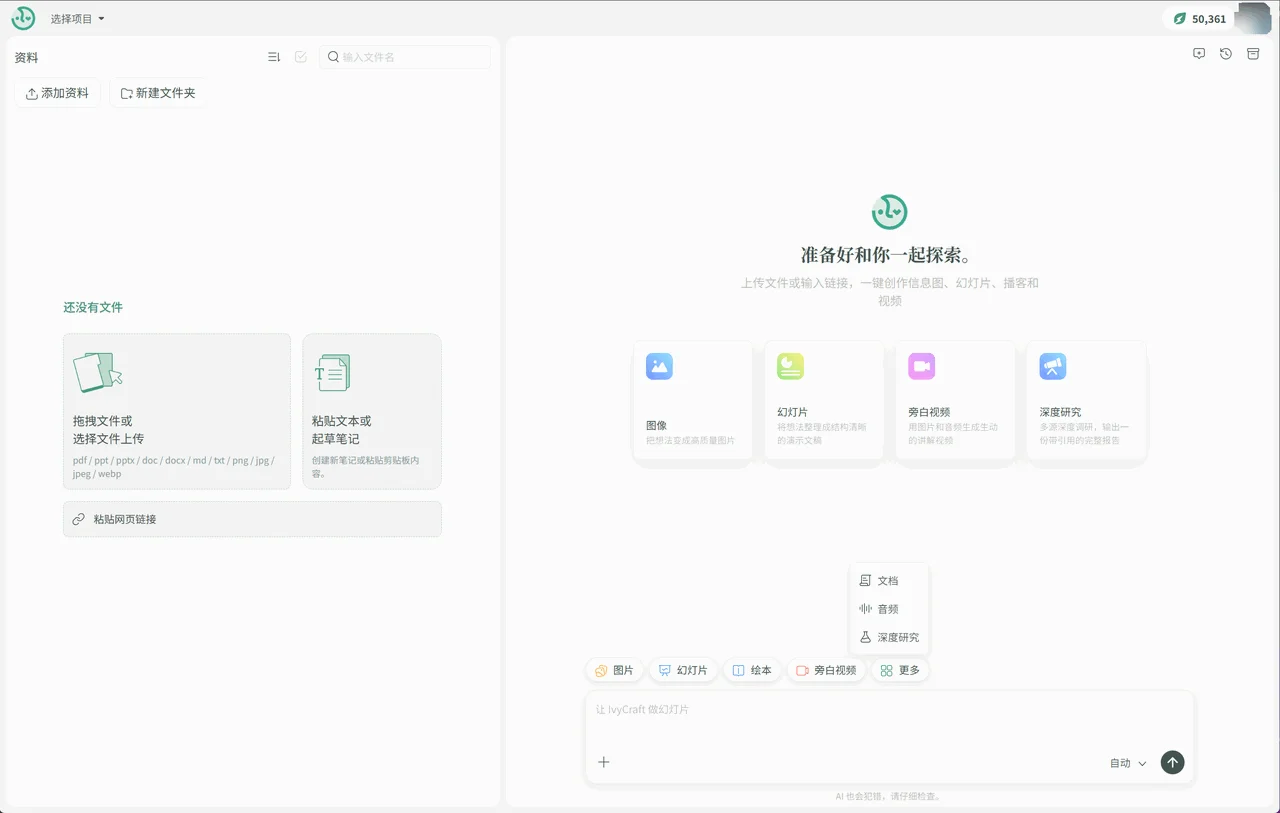Click the 还没有文件 heading text
Image resolution: width=1280 pixels, height=813 pixels.
click(x=93, y=307)
